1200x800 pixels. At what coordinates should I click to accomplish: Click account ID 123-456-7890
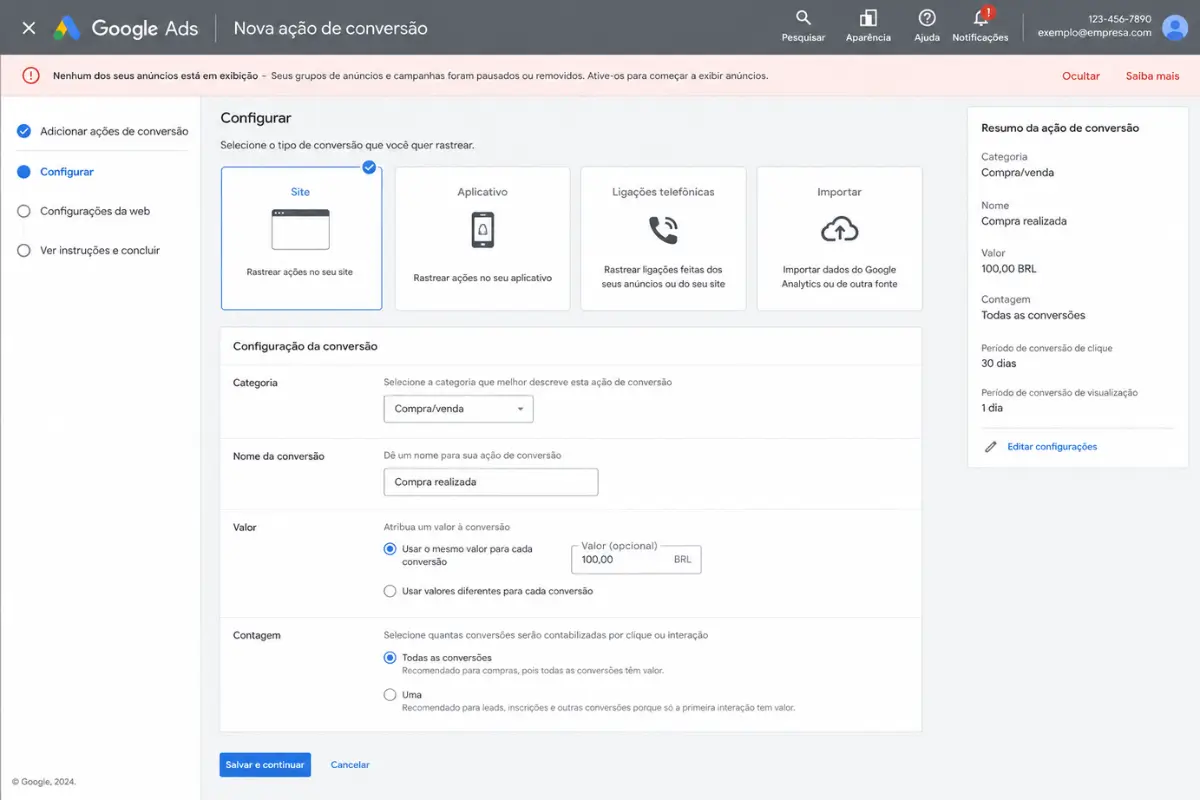click(x=1120, y=19)
